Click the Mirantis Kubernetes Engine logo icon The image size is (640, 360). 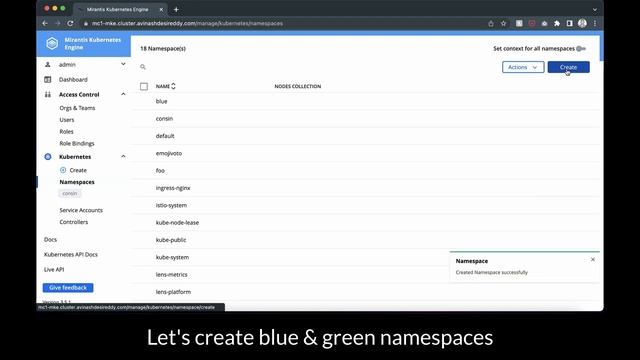point(52,43)
